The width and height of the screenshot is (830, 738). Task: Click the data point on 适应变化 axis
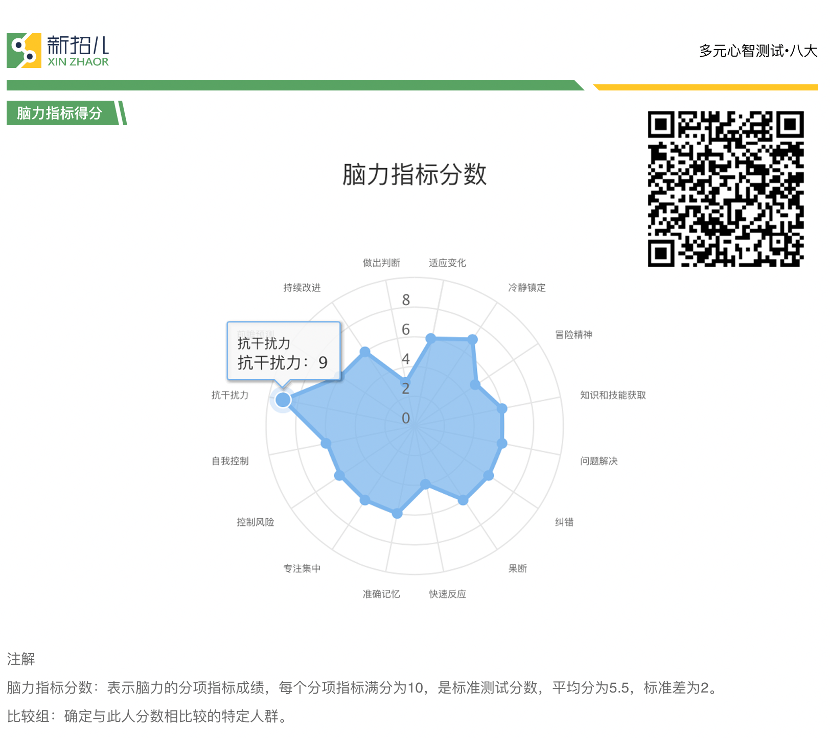pyautogui.click(x=431, y=338)
